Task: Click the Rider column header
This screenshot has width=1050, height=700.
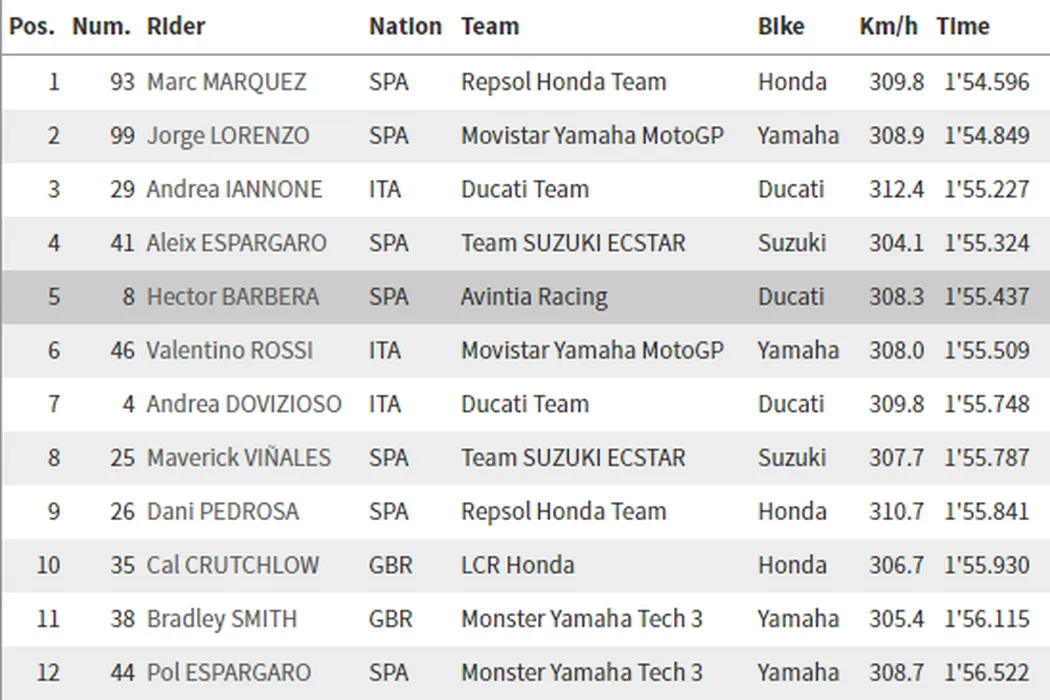Action: point(176,27)
